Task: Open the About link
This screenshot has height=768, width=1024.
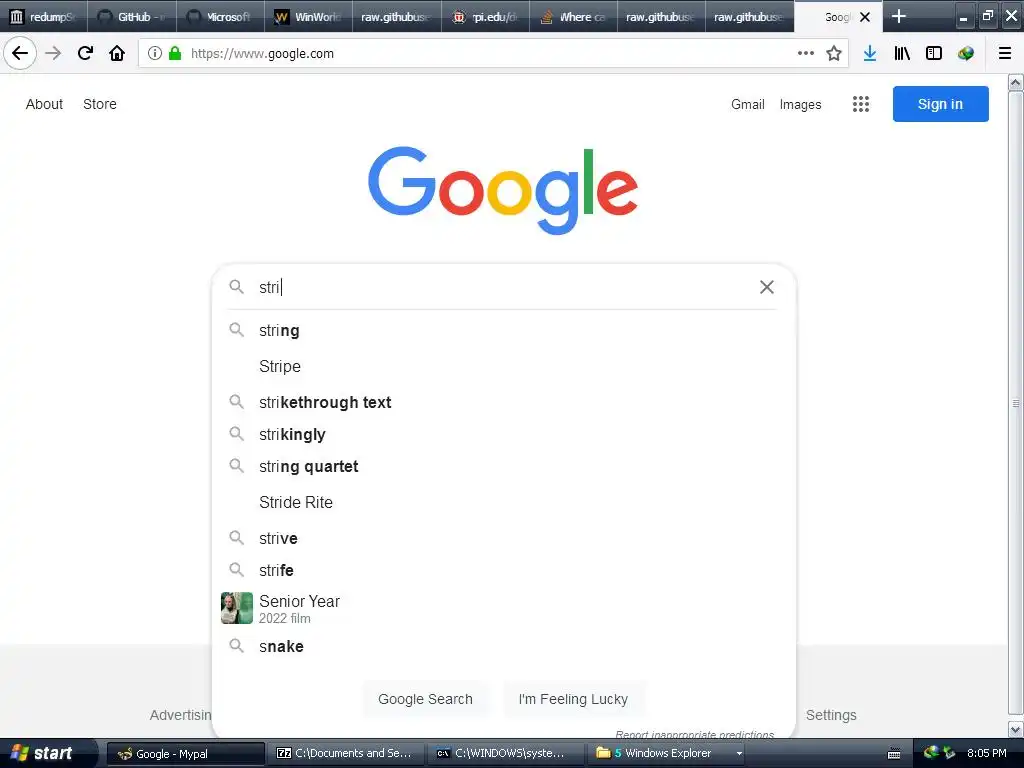Action: point(44,104)
